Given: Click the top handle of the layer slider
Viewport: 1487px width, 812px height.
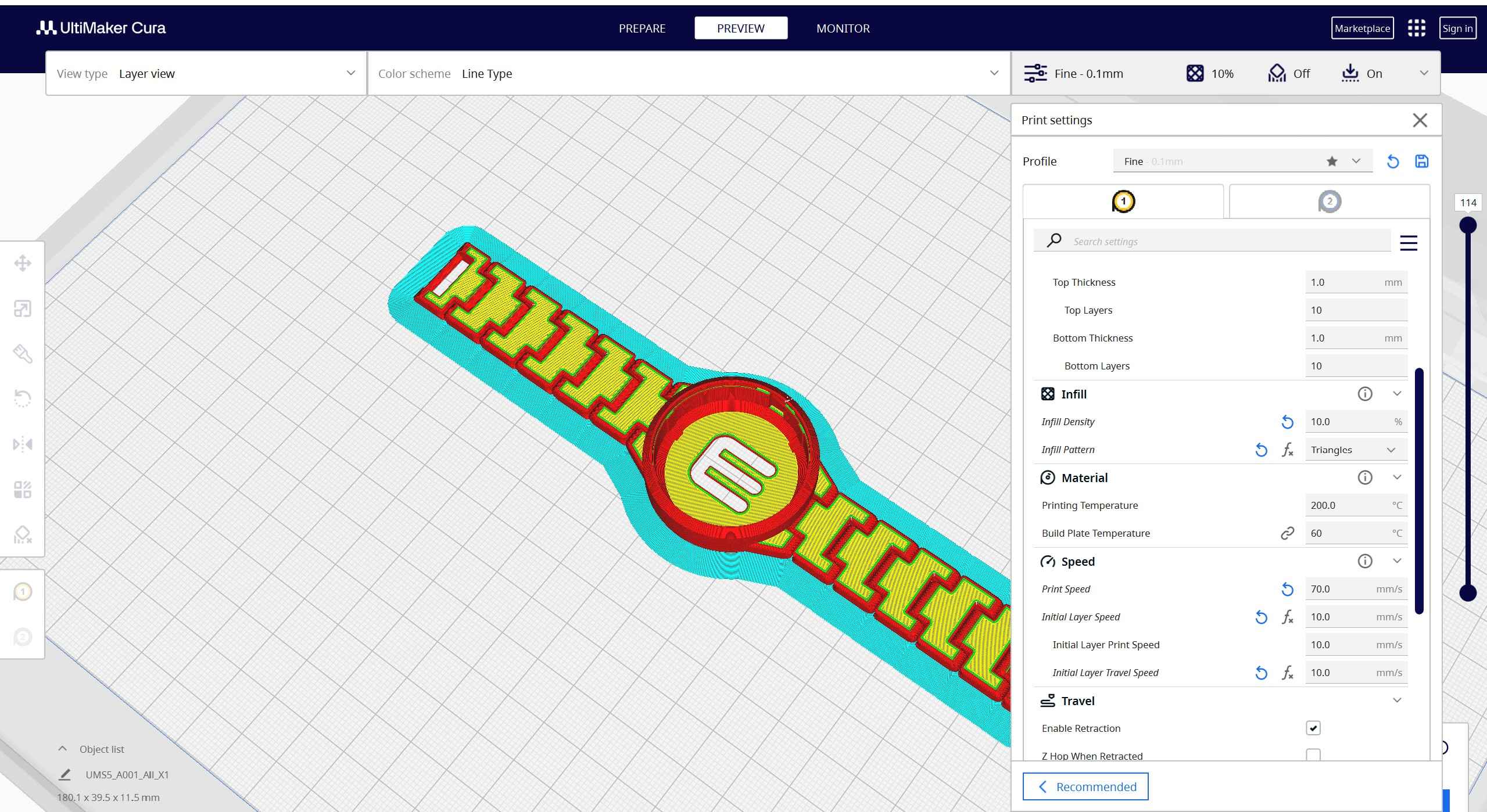Looking at the screenshot, I should click(x=1468, y=225).
